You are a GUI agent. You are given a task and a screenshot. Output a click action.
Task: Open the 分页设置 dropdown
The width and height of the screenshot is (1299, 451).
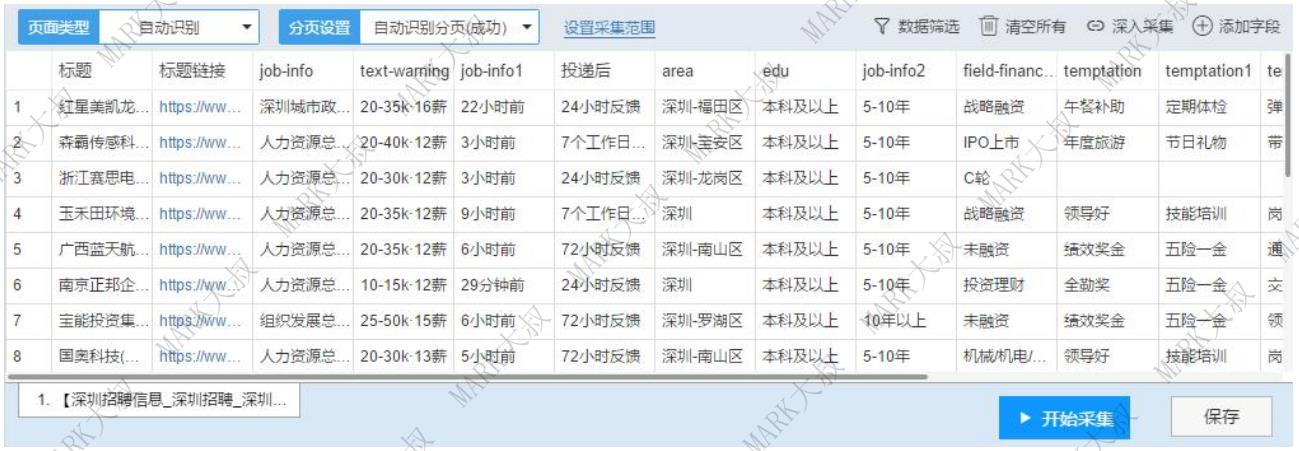[x=448, y=27]
